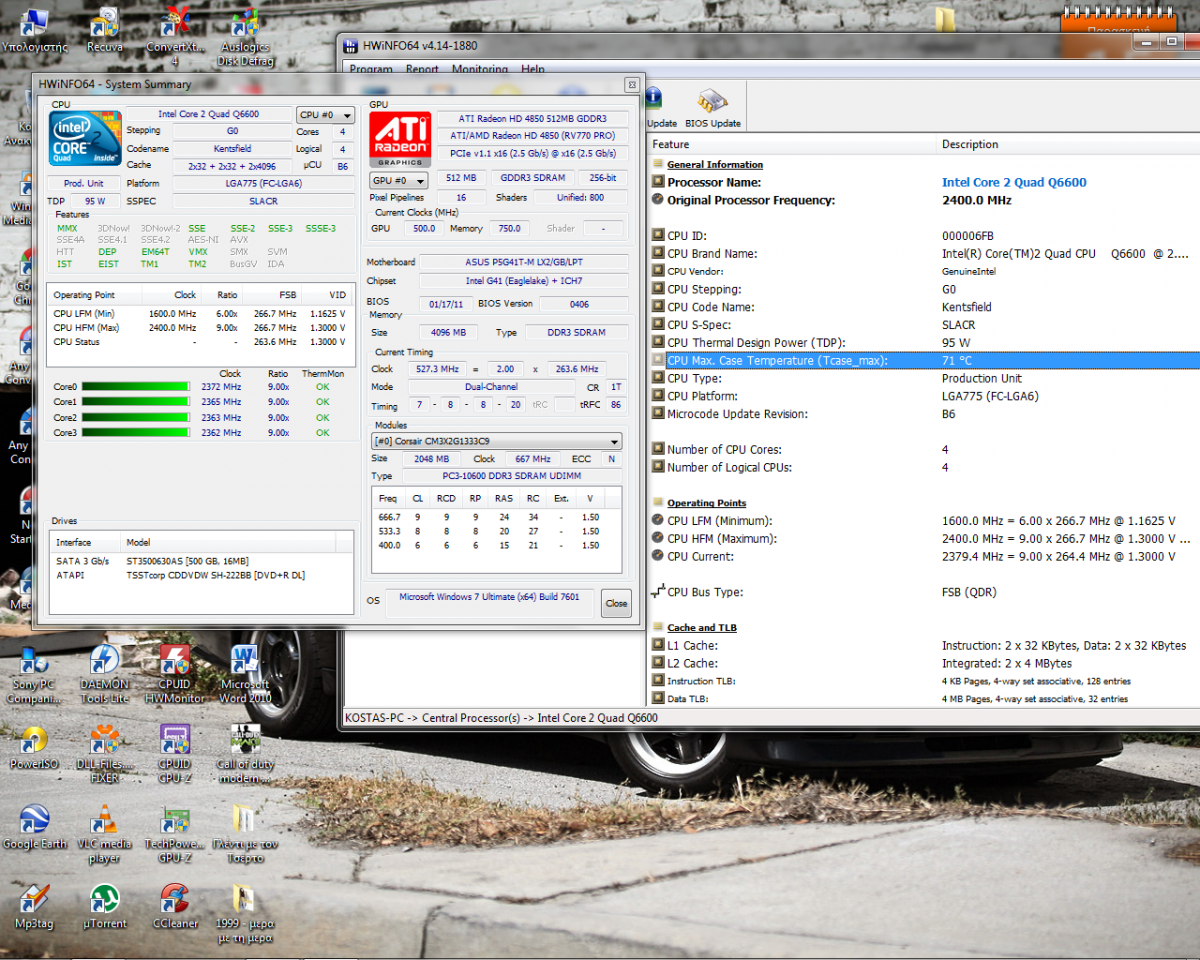Click the CPU HFM (Max) operating point row
1200x960 pixels.
coord(201,328)
